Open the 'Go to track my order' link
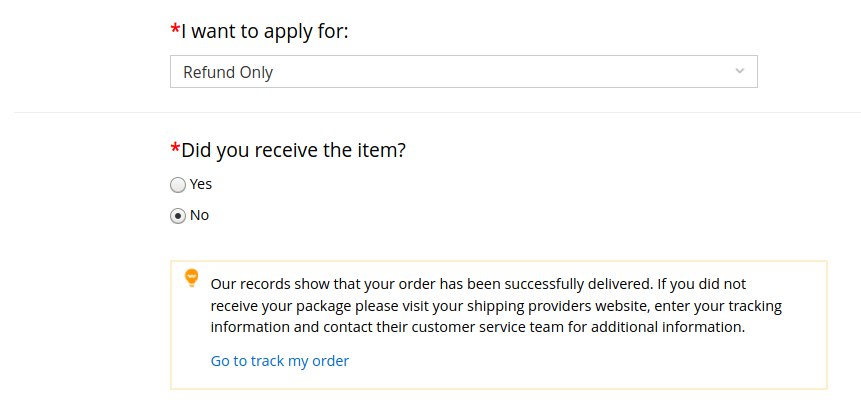861x408 pixels. click(x=279, y=361)
